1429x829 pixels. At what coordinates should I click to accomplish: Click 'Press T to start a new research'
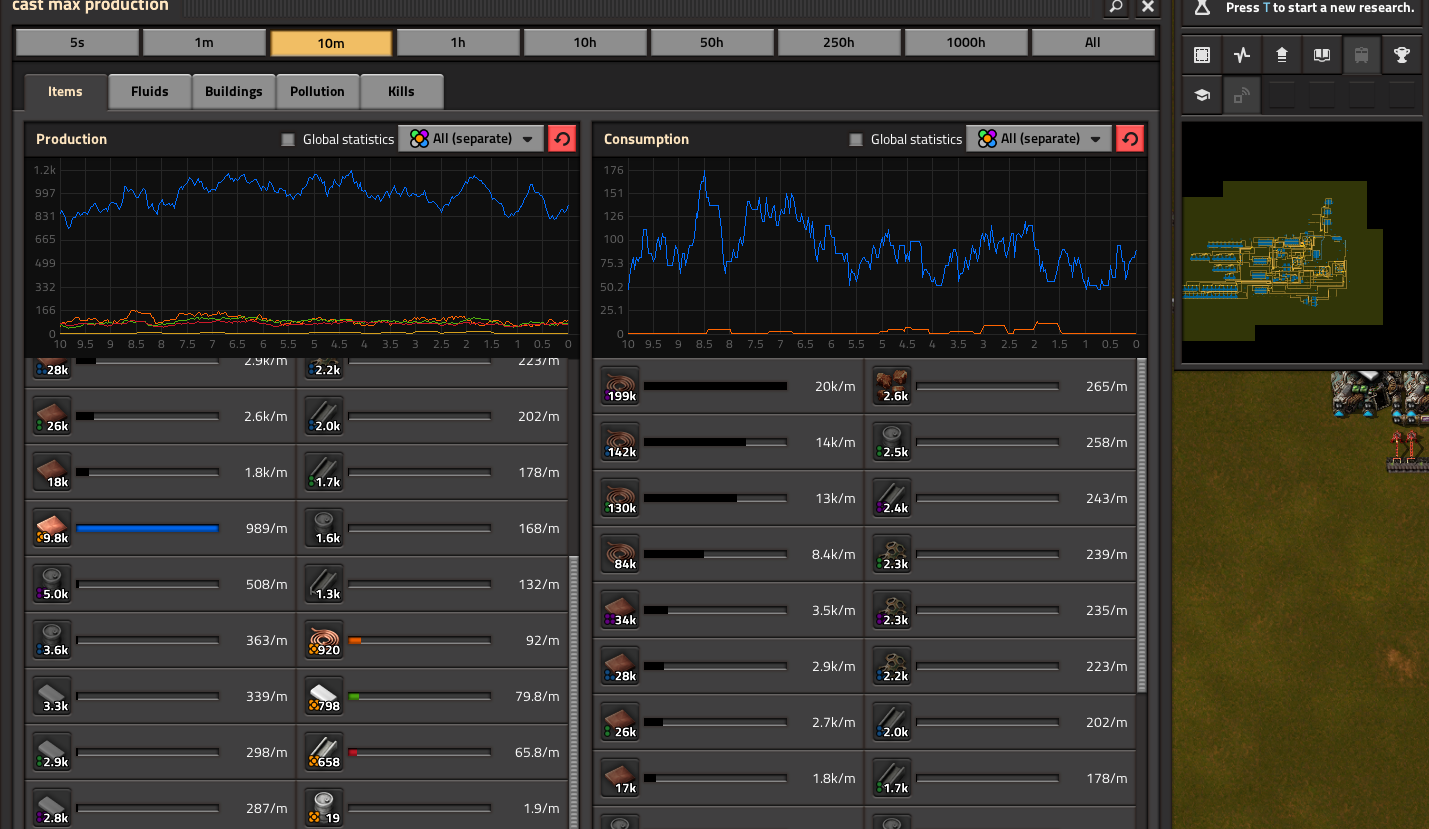(1320, 7)
